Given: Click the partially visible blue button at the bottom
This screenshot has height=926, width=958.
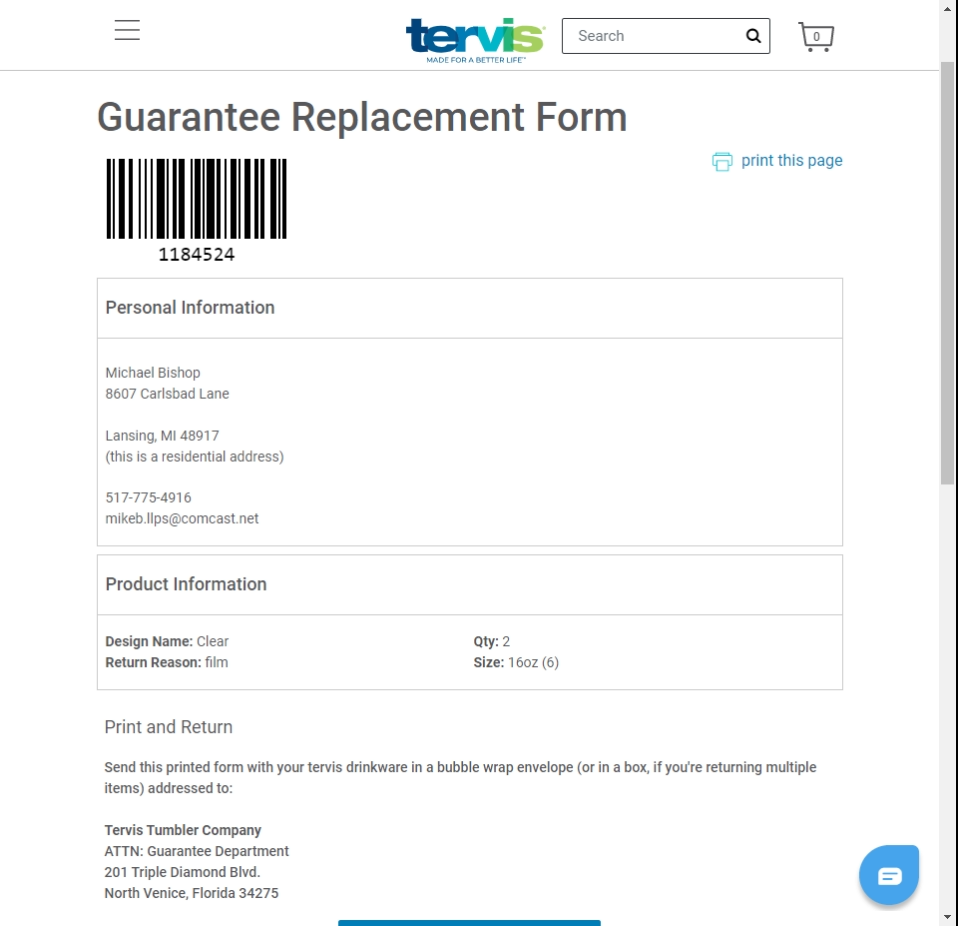Looking at the screenshot, I should pos(469,922).
